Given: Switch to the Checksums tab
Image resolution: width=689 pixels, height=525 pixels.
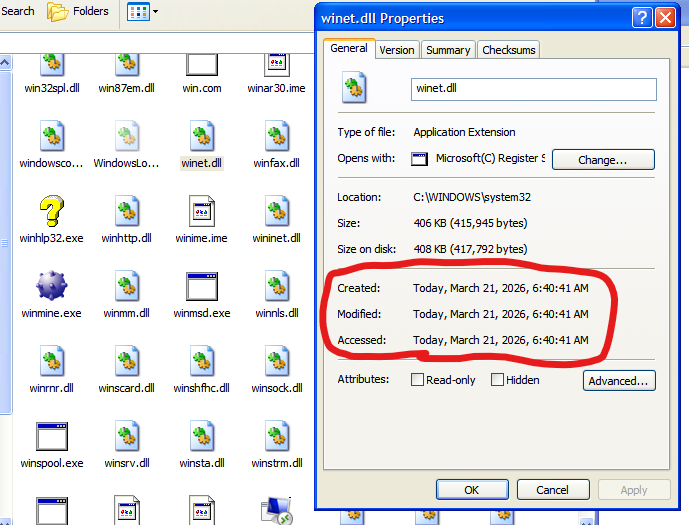Looking at the screenshot, I should [x=508, y=50].
